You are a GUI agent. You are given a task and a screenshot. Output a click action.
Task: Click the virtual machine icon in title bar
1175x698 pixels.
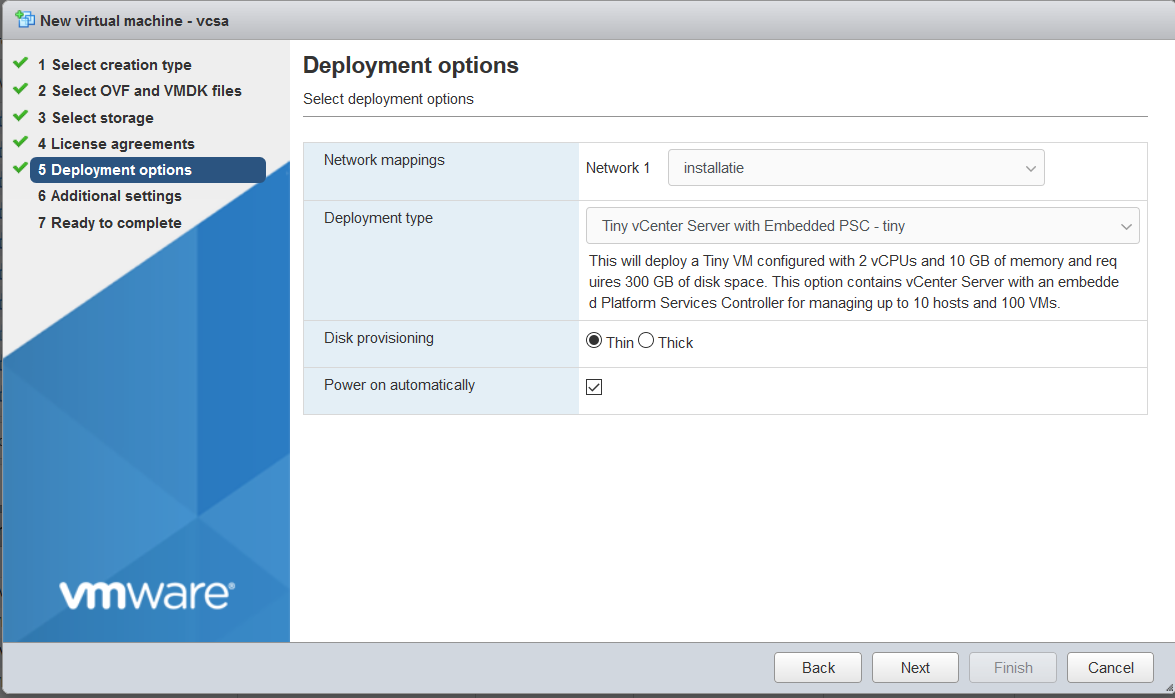25,19
